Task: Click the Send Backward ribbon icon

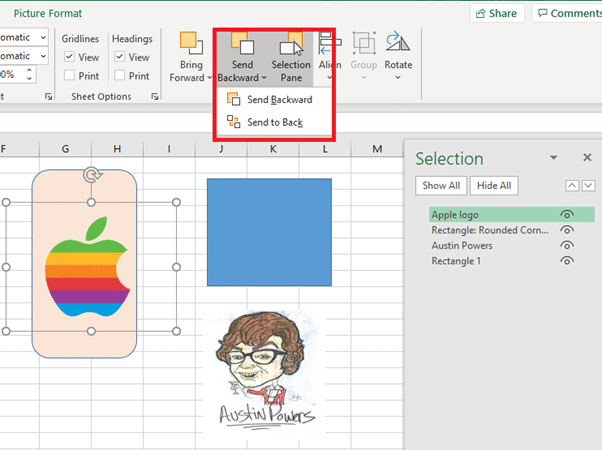Action: 242,44
